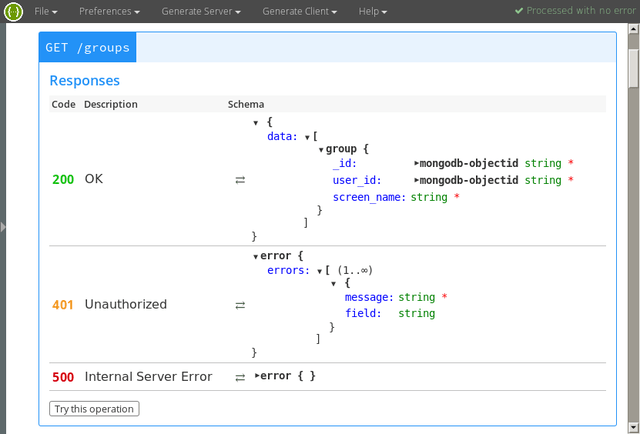Click the Description column header
Viewport: 640px width, 434px height.
[x=111, y=105]
